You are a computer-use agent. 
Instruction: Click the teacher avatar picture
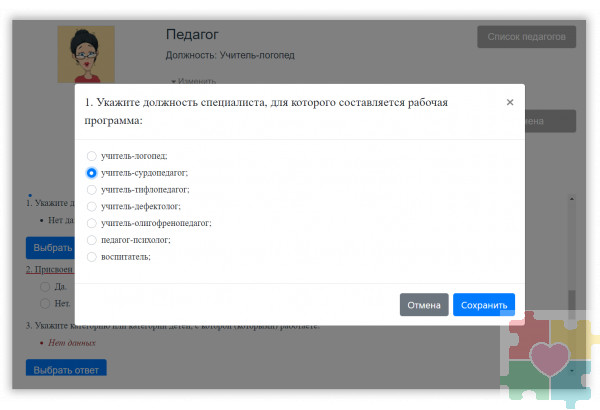click(x=86, y=55)
